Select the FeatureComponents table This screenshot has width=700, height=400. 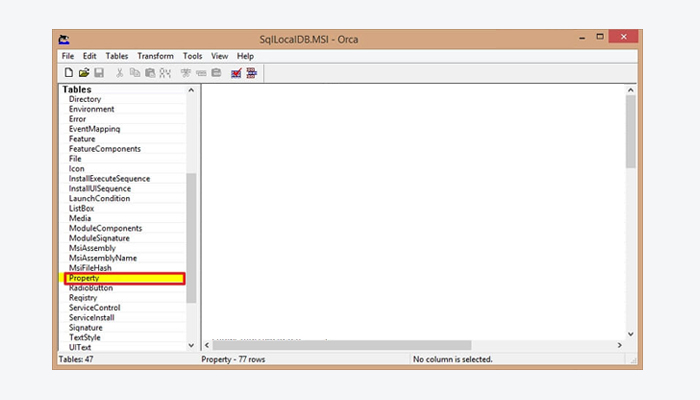point(104,149)
